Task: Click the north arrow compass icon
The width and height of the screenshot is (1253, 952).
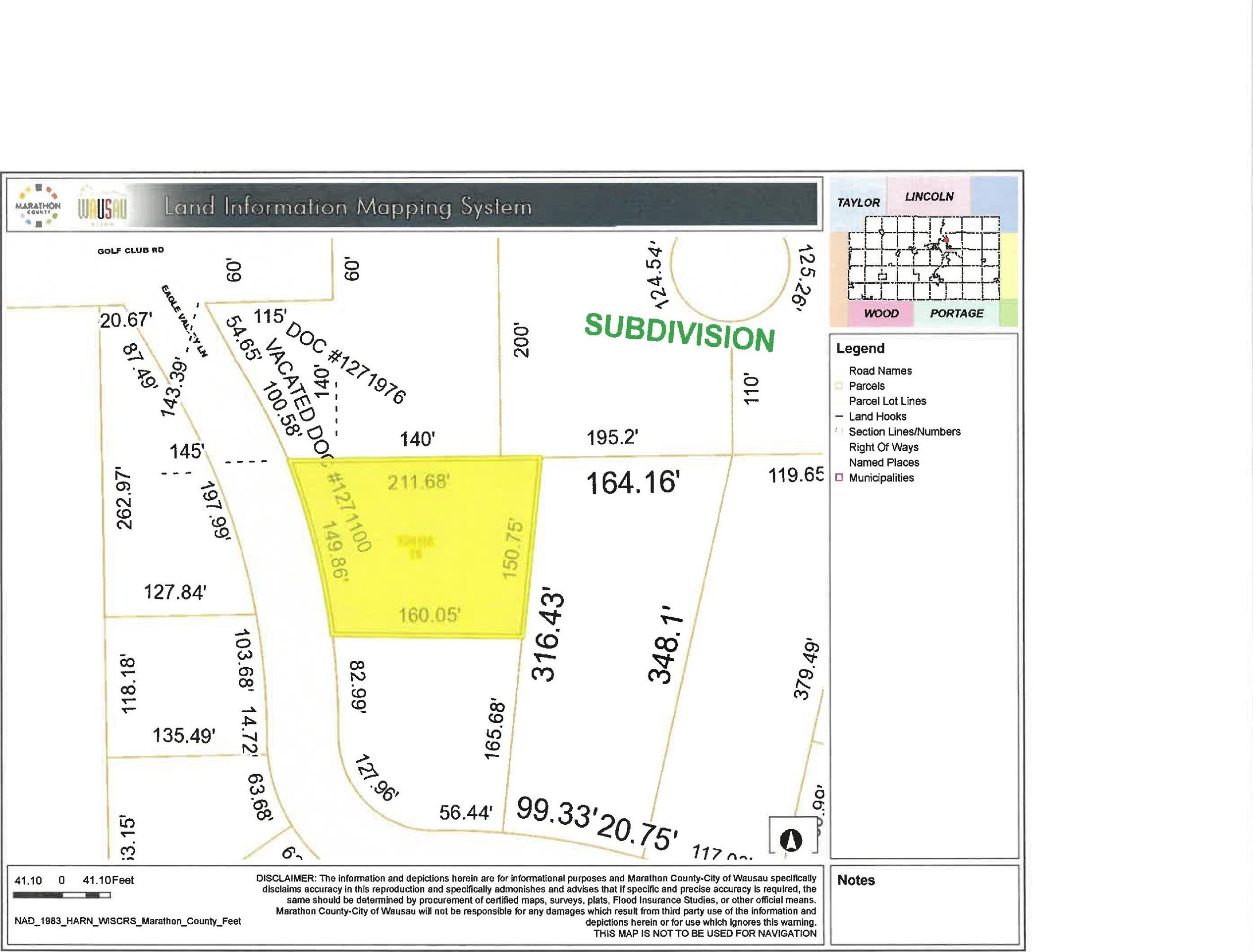Action: [791, 840]
